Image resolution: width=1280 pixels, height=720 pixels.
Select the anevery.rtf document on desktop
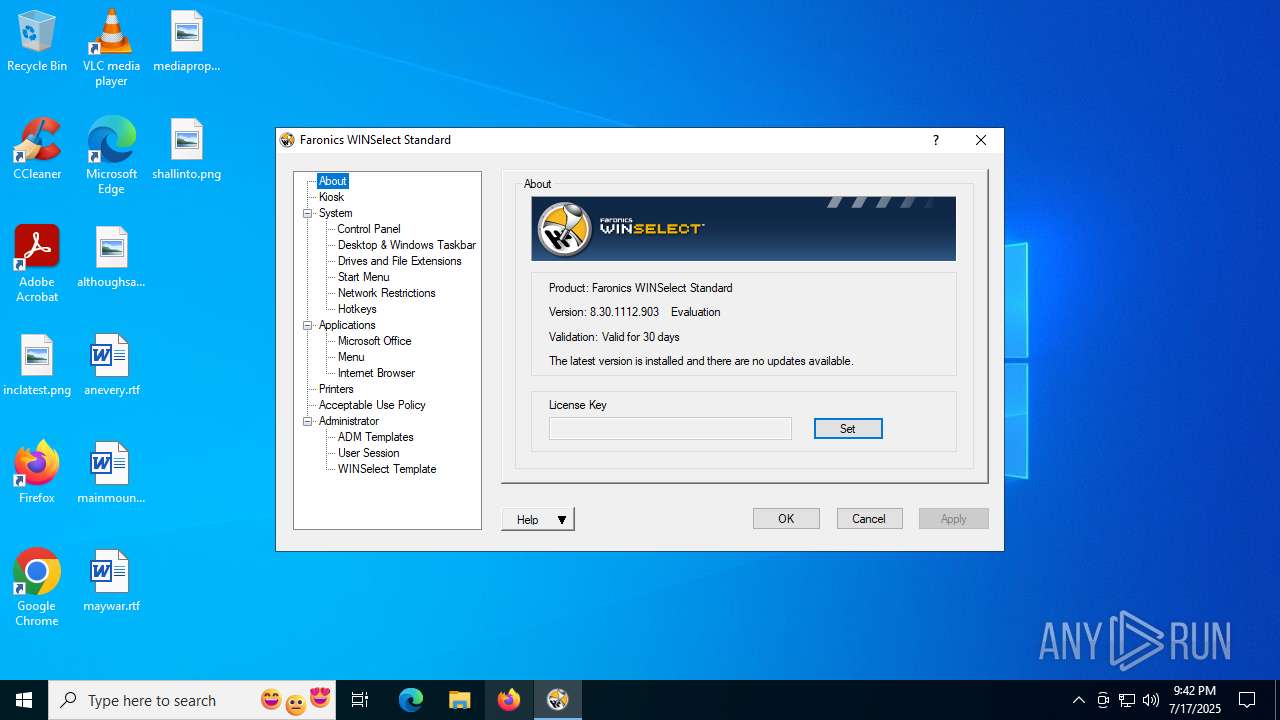111,366
